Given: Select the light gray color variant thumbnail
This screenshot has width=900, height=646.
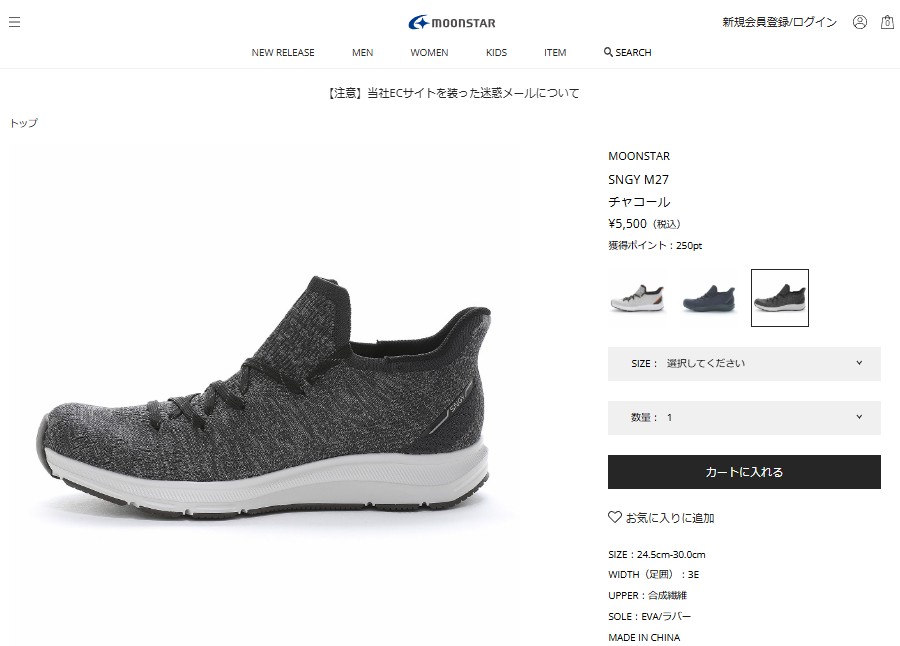Looking at the screenshot, I should 637,298.
